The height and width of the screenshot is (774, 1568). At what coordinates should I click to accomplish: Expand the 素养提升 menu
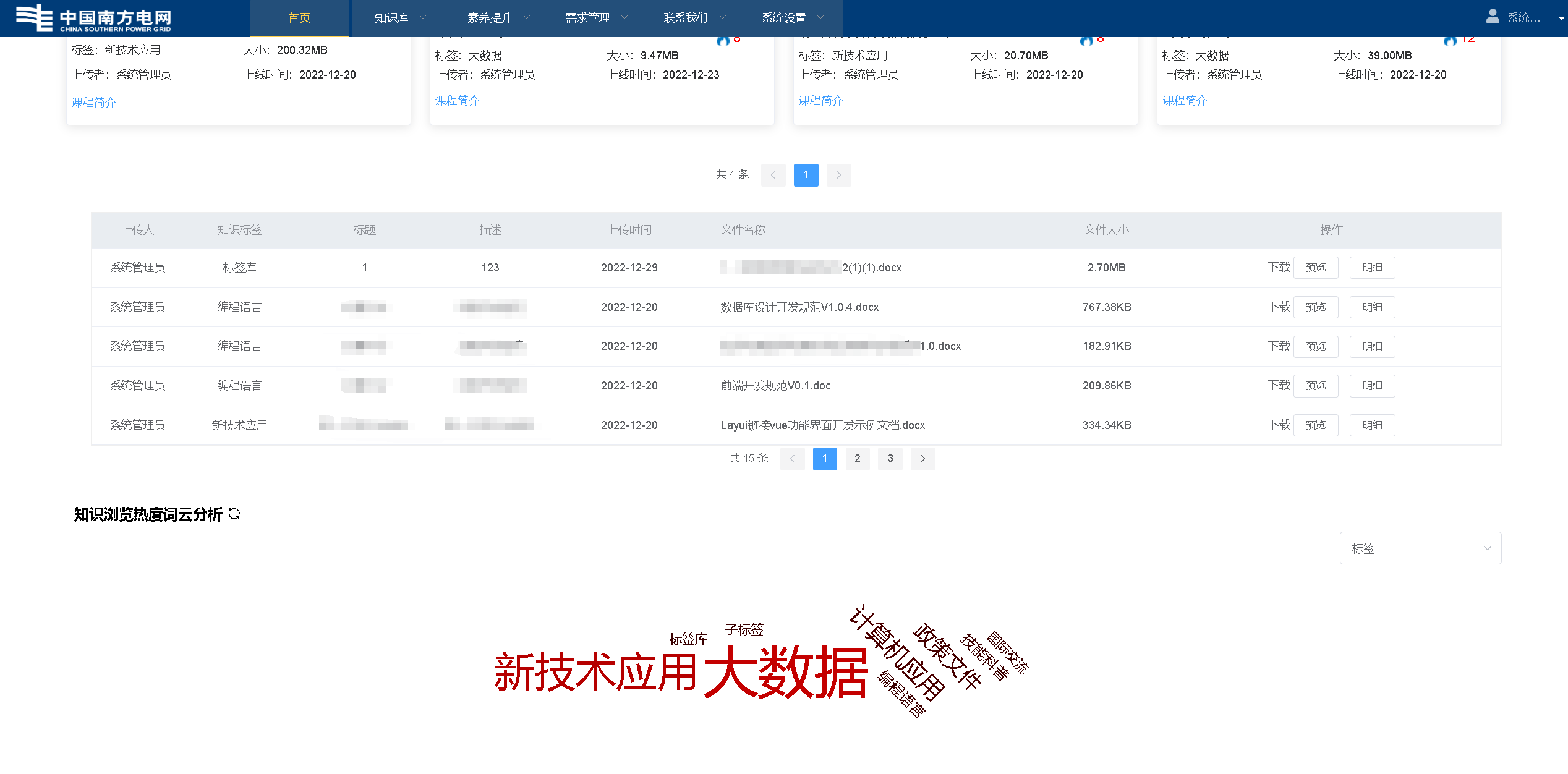498,18
